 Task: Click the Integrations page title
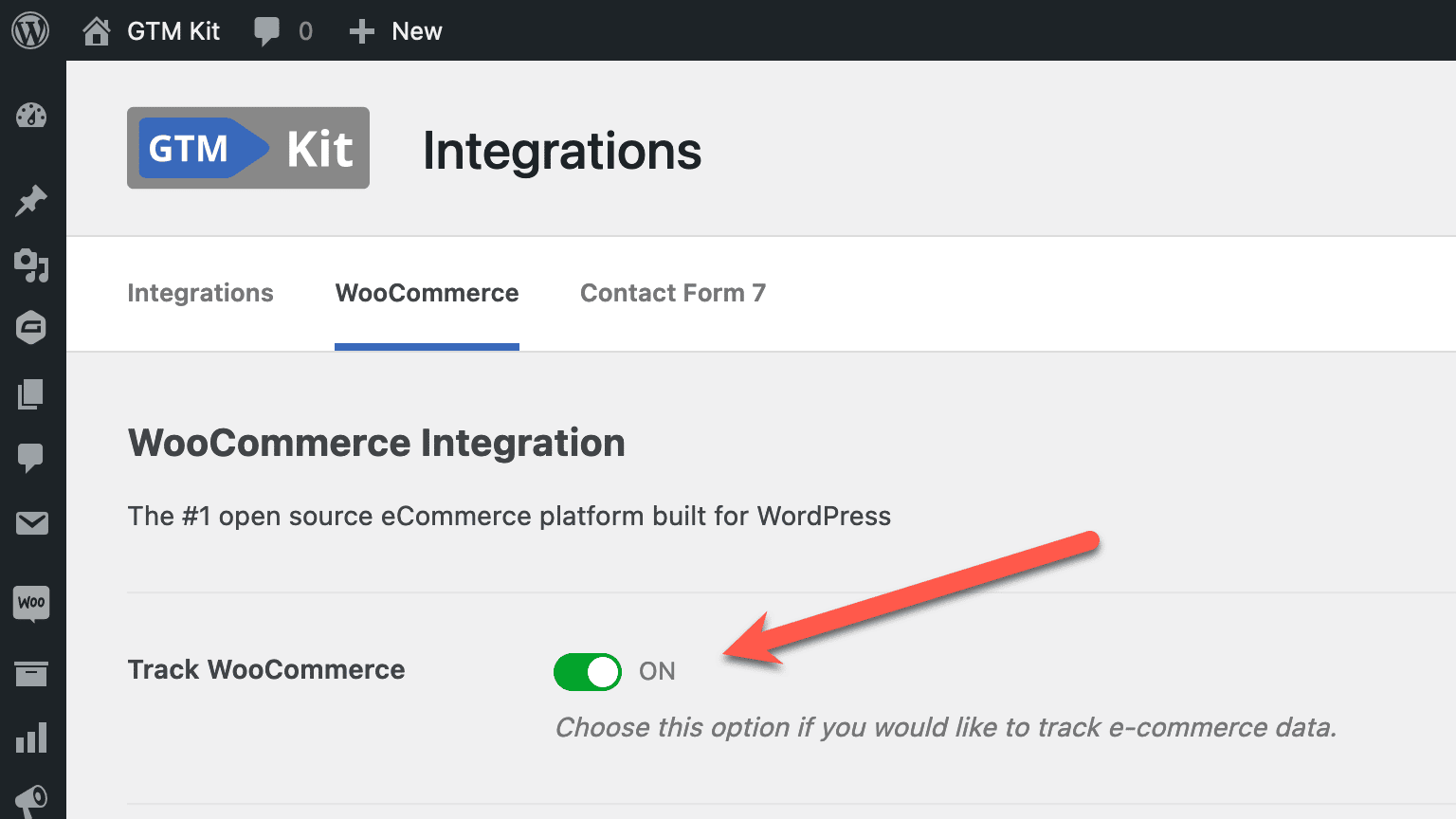tap(562, 151)
